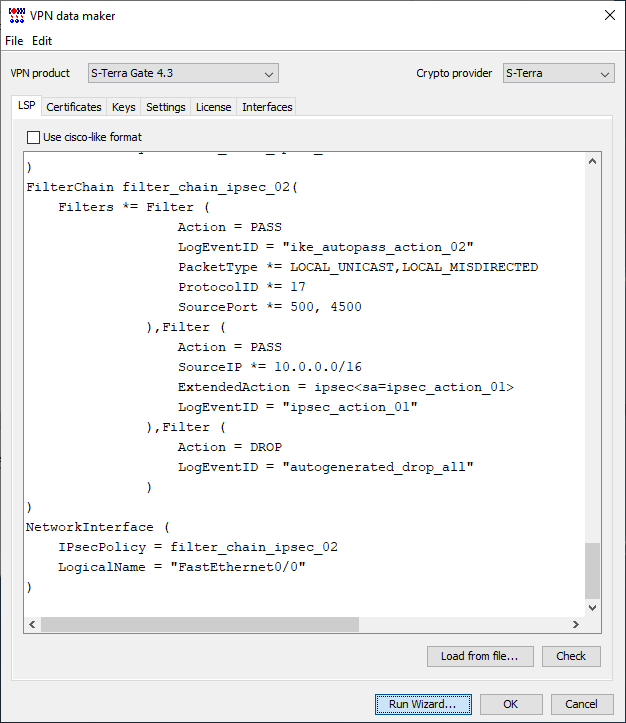The image size is (626, 723).
Task: Open the License tab
Action: 213,107
